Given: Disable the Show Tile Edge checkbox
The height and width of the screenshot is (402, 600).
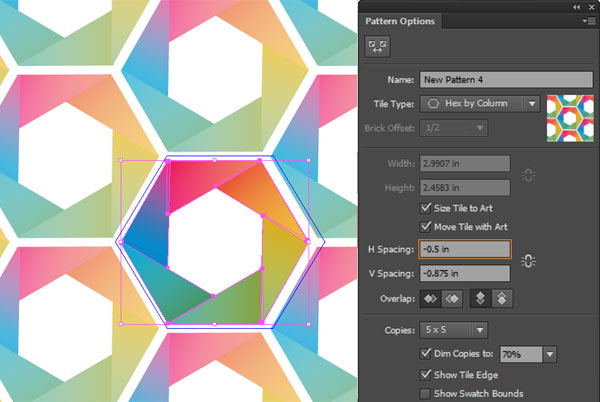Looking at the screenshot, I should (428, 374).
